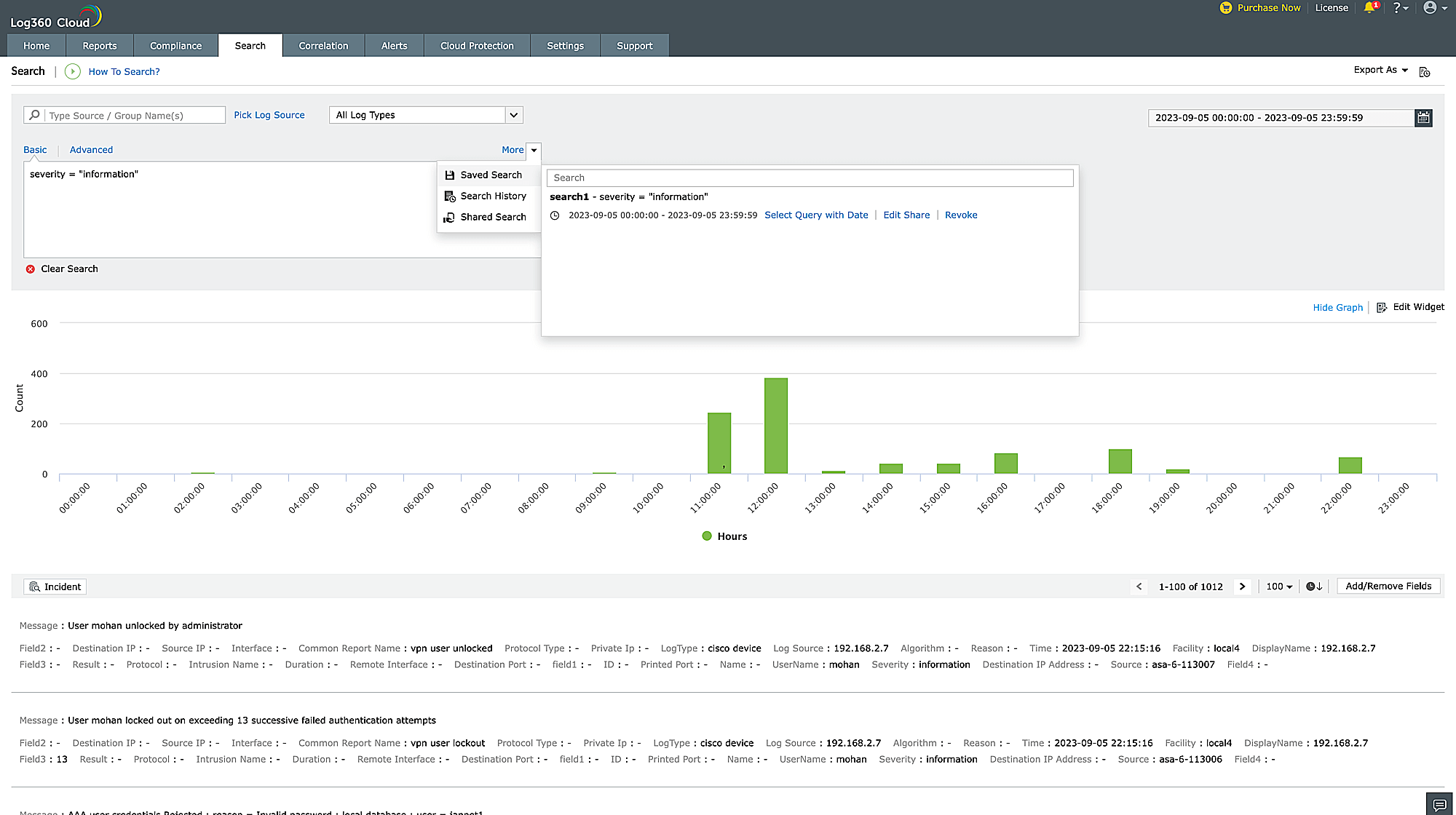Switch to the Correlation tab
The width and height of the screenshot is (1456, 815).
[x=323, y=45]
